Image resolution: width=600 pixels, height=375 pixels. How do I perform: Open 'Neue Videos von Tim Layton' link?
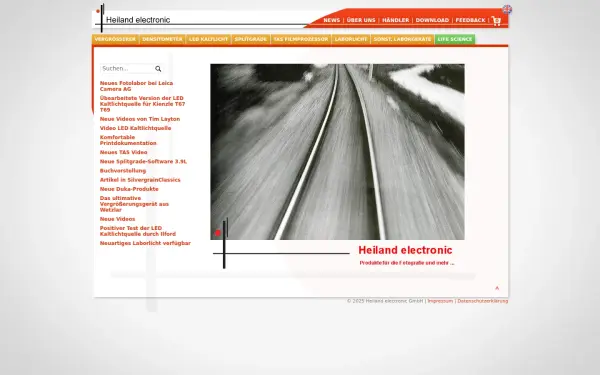(x=140, y=119)
